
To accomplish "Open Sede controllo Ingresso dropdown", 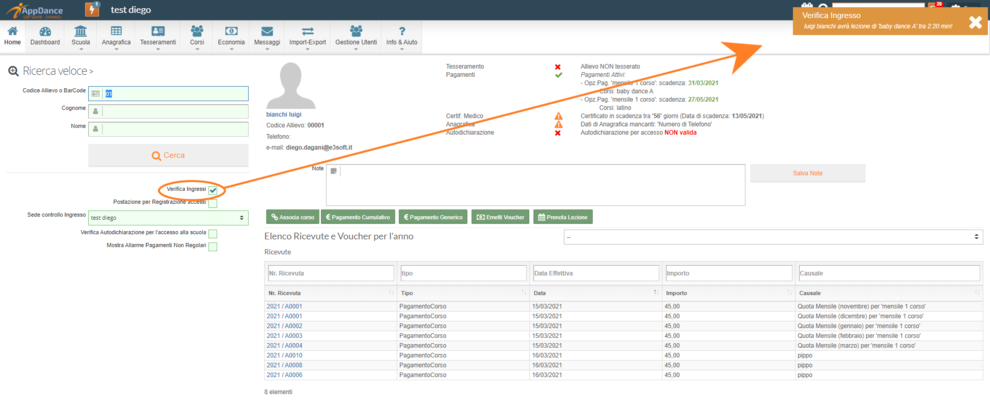I will pos(168,217).
